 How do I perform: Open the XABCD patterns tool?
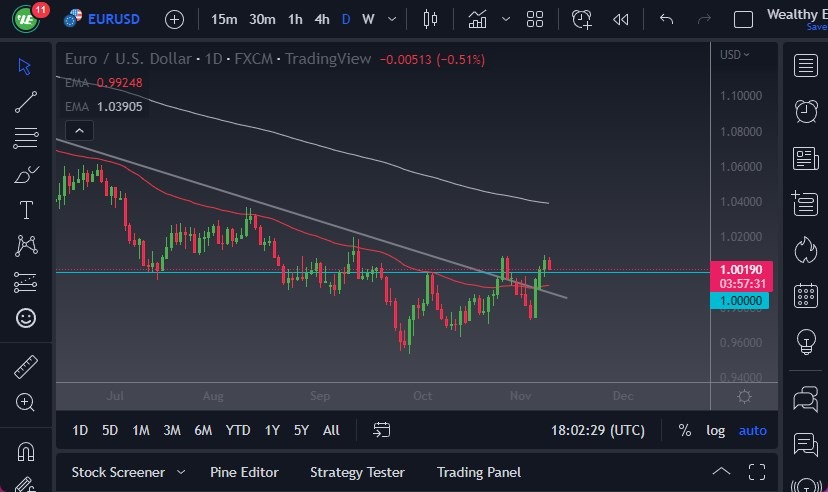26,245
